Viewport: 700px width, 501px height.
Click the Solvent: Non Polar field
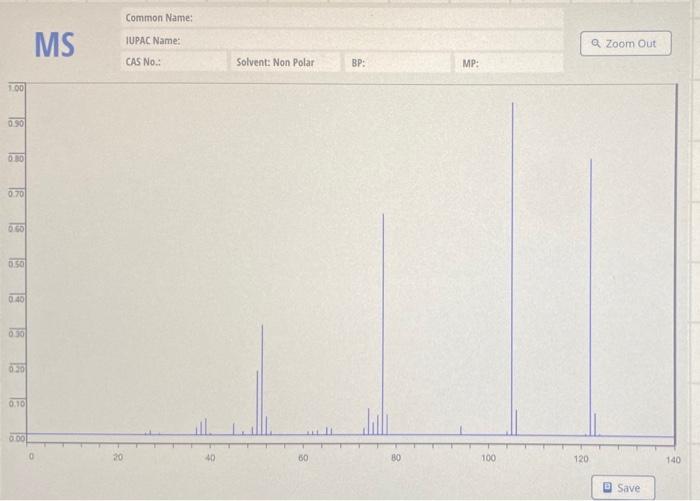(286, 63)
